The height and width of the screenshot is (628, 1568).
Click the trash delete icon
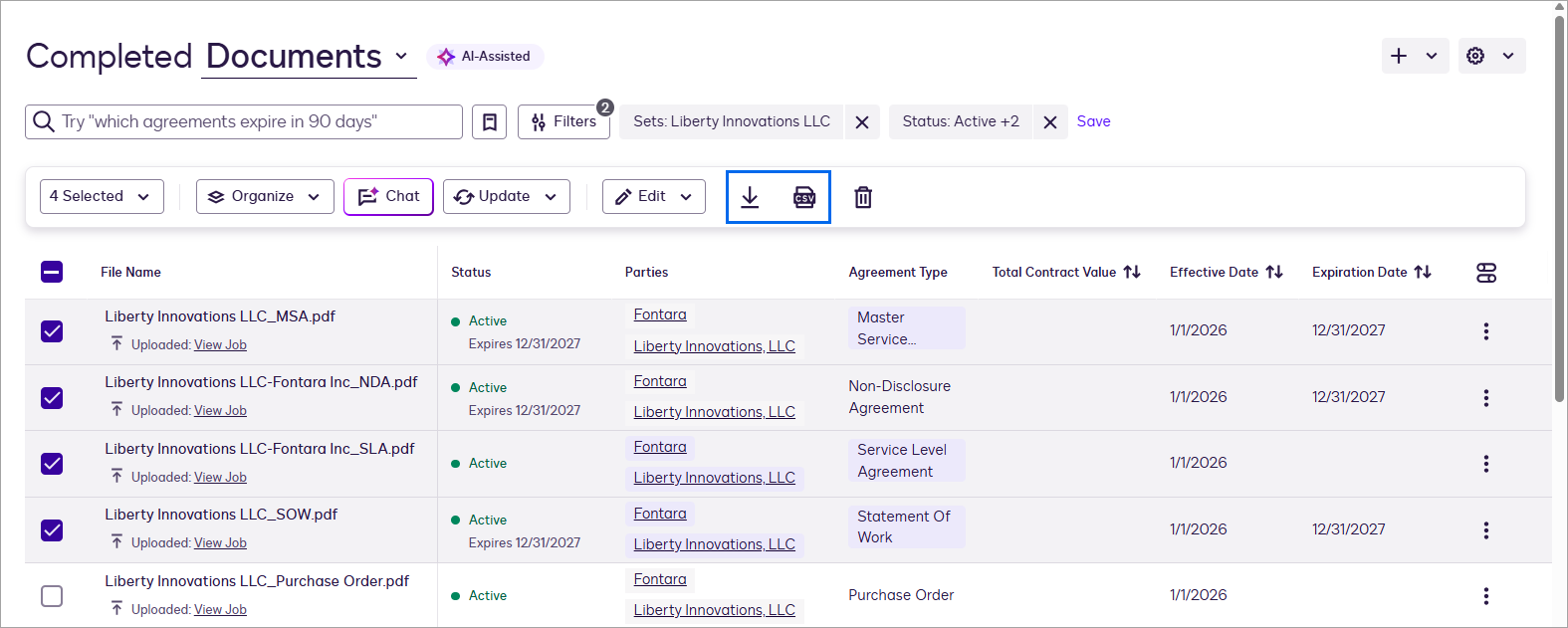pos(863,197)
